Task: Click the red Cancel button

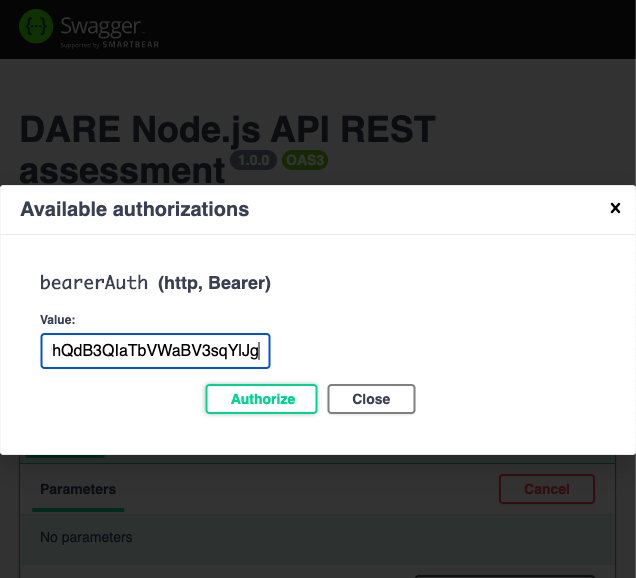Action: pos(547,489)
